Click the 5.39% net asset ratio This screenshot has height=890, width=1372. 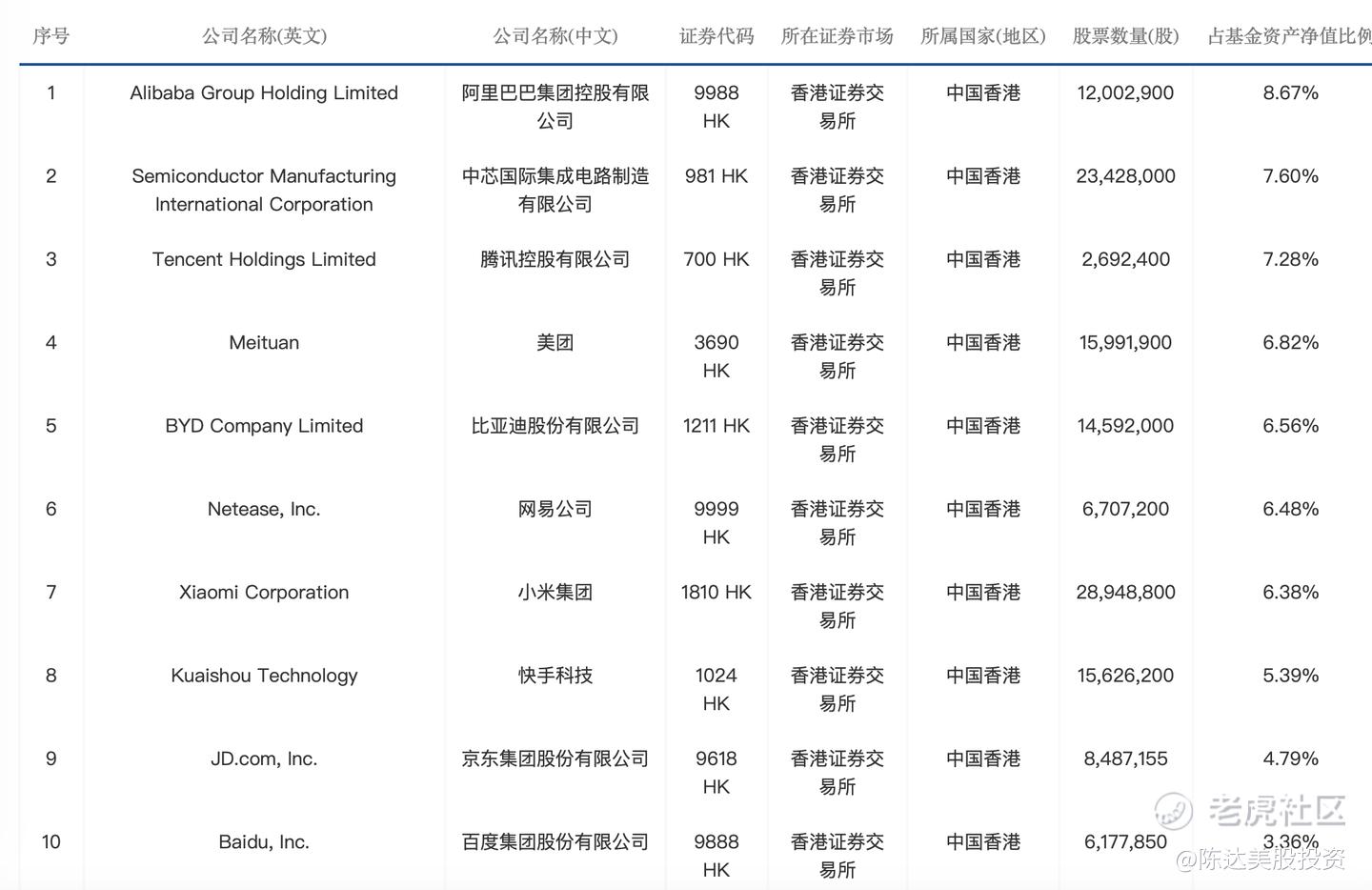tap(1291, 675)
